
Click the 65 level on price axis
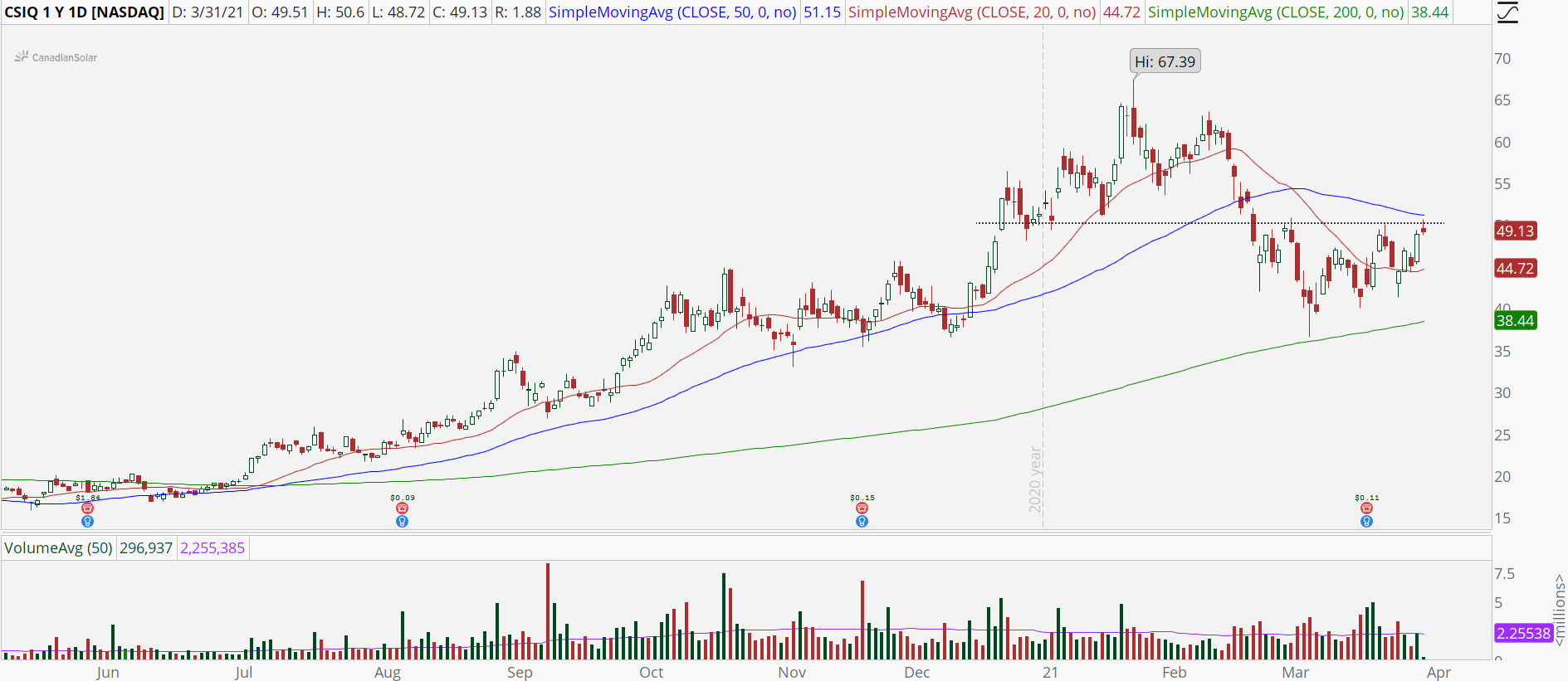tap(1502, 100)
